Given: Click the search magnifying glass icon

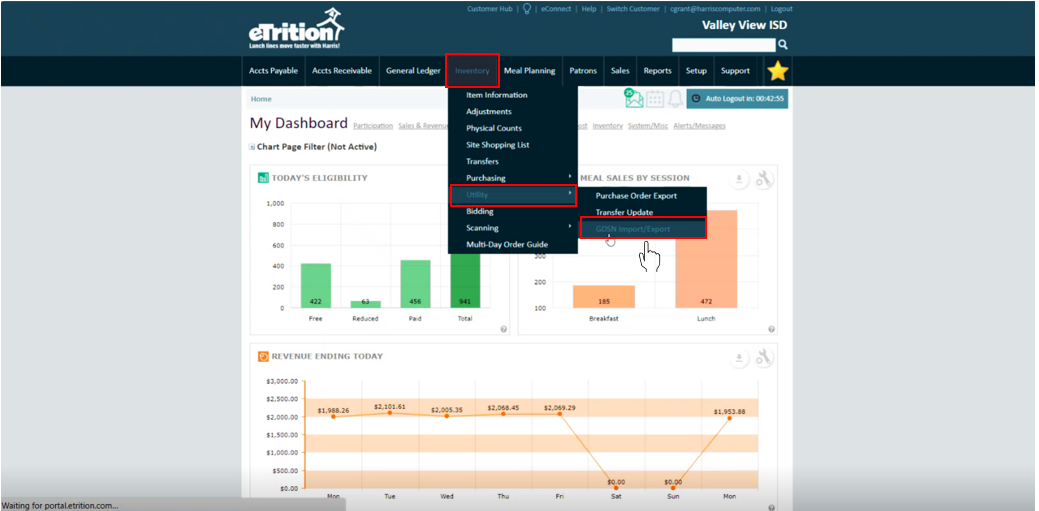Looking at the screenshot, I should [783, 45].
